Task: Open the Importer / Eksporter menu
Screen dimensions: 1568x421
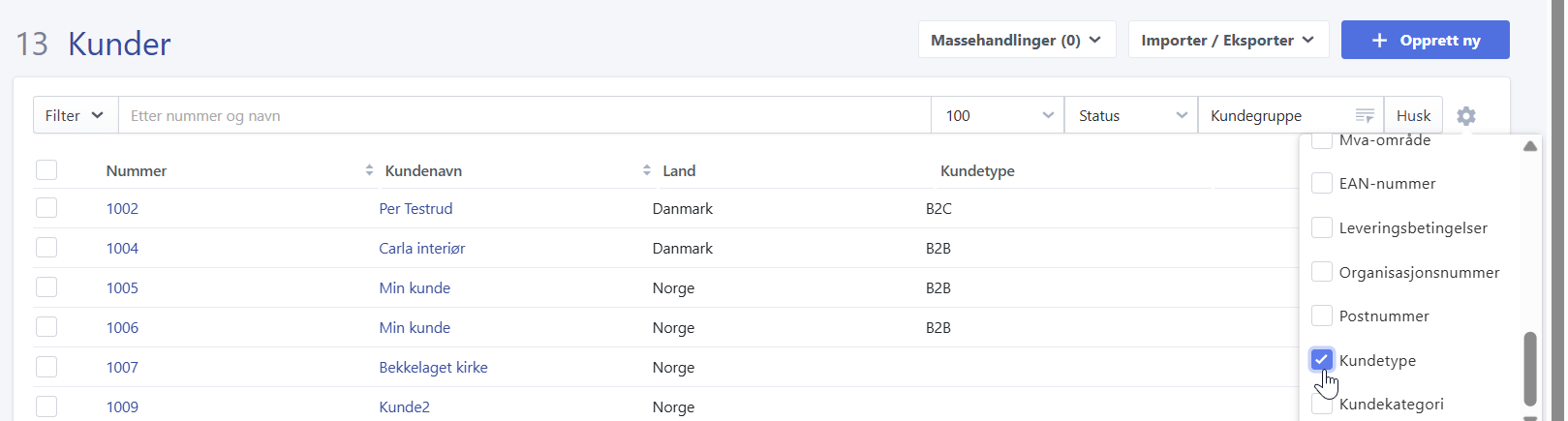Action: [x=1227, y=41]
